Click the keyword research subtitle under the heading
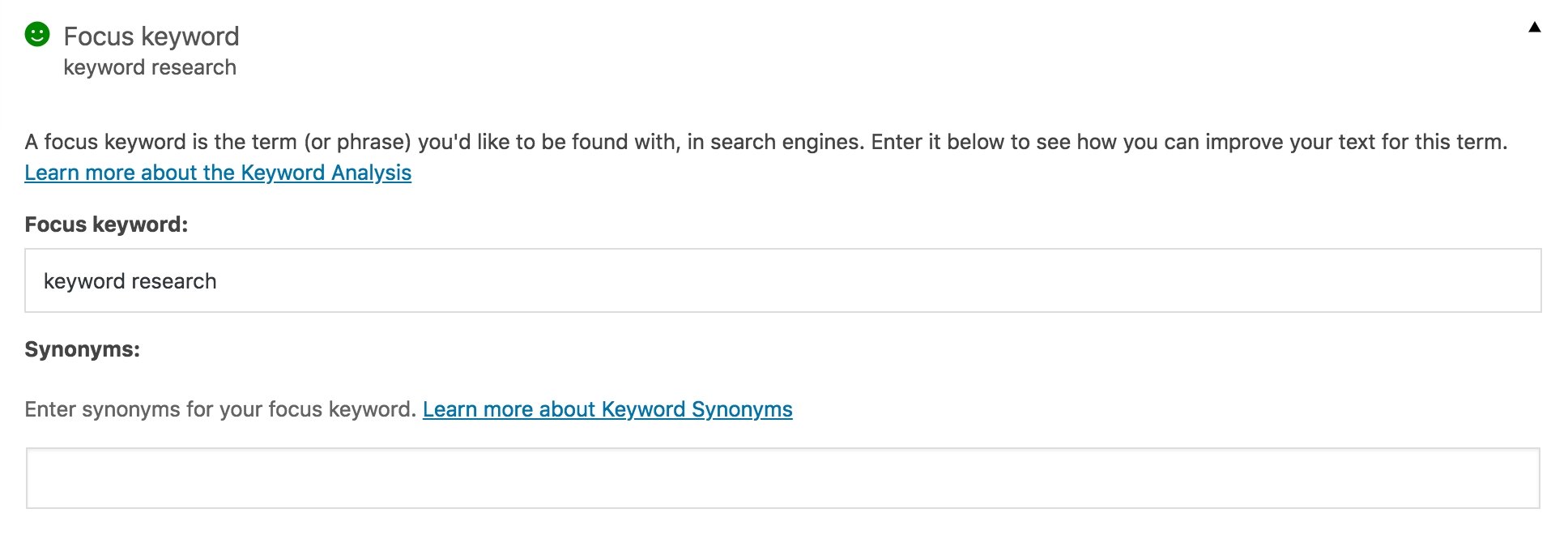Image resolution: width=1568 pixels, height=543 pixels. click(149, 67)
